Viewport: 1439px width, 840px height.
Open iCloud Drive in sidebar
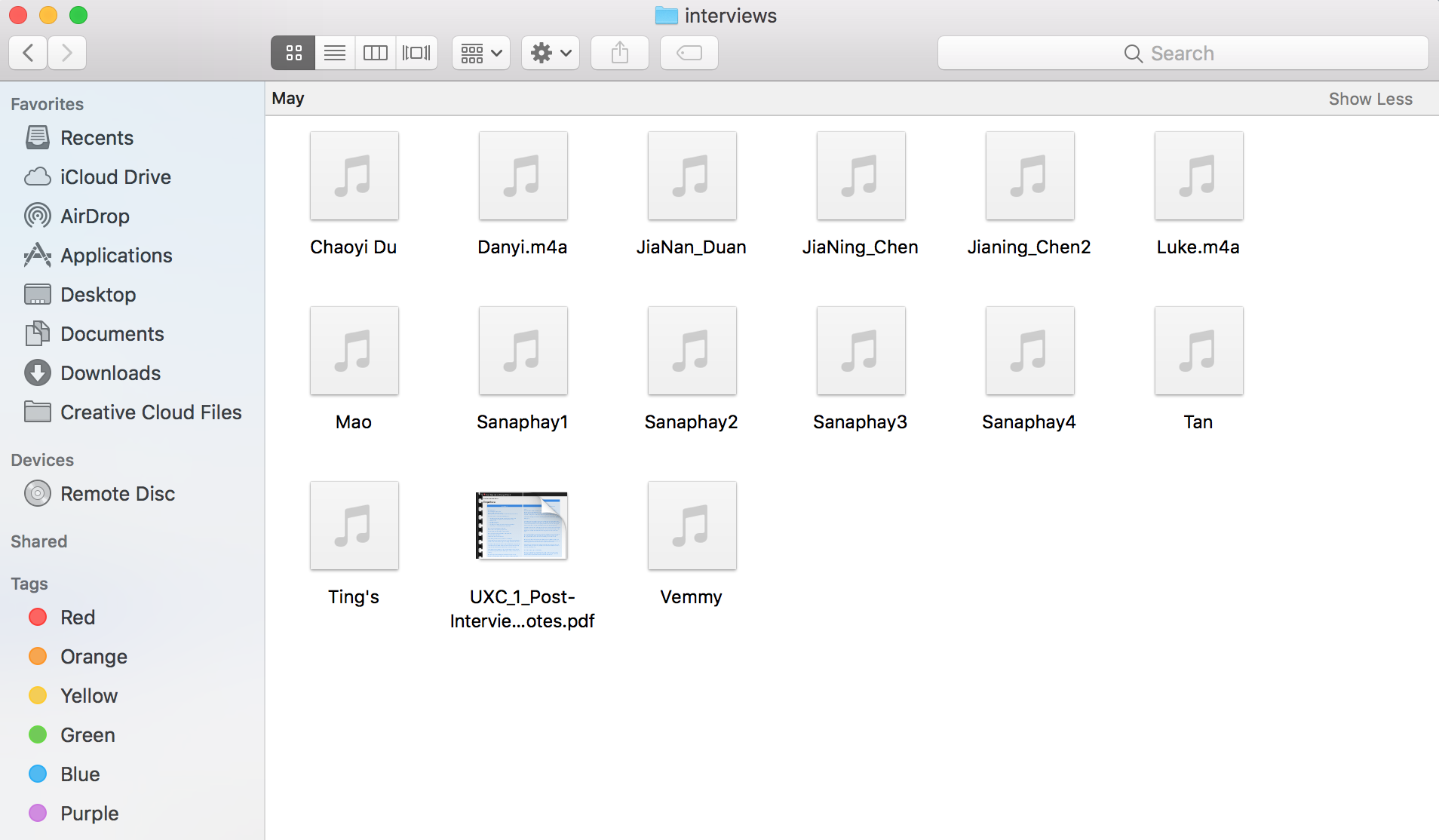coord(132,177)
